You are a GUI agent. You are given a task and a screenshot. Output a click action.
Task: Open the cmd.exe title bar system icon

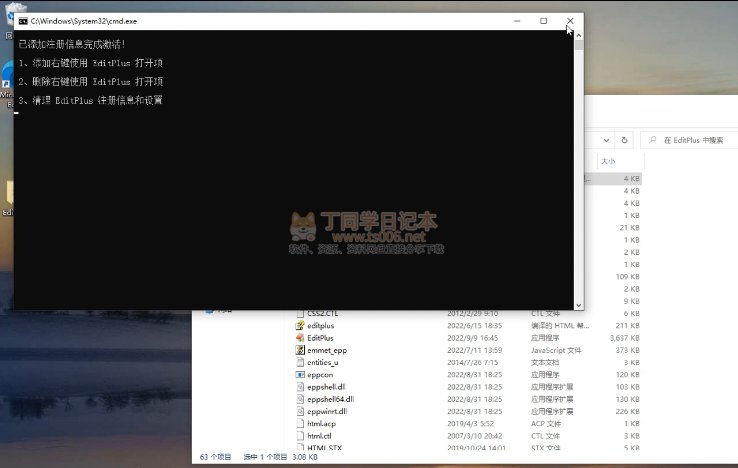[x=23, y=21]
